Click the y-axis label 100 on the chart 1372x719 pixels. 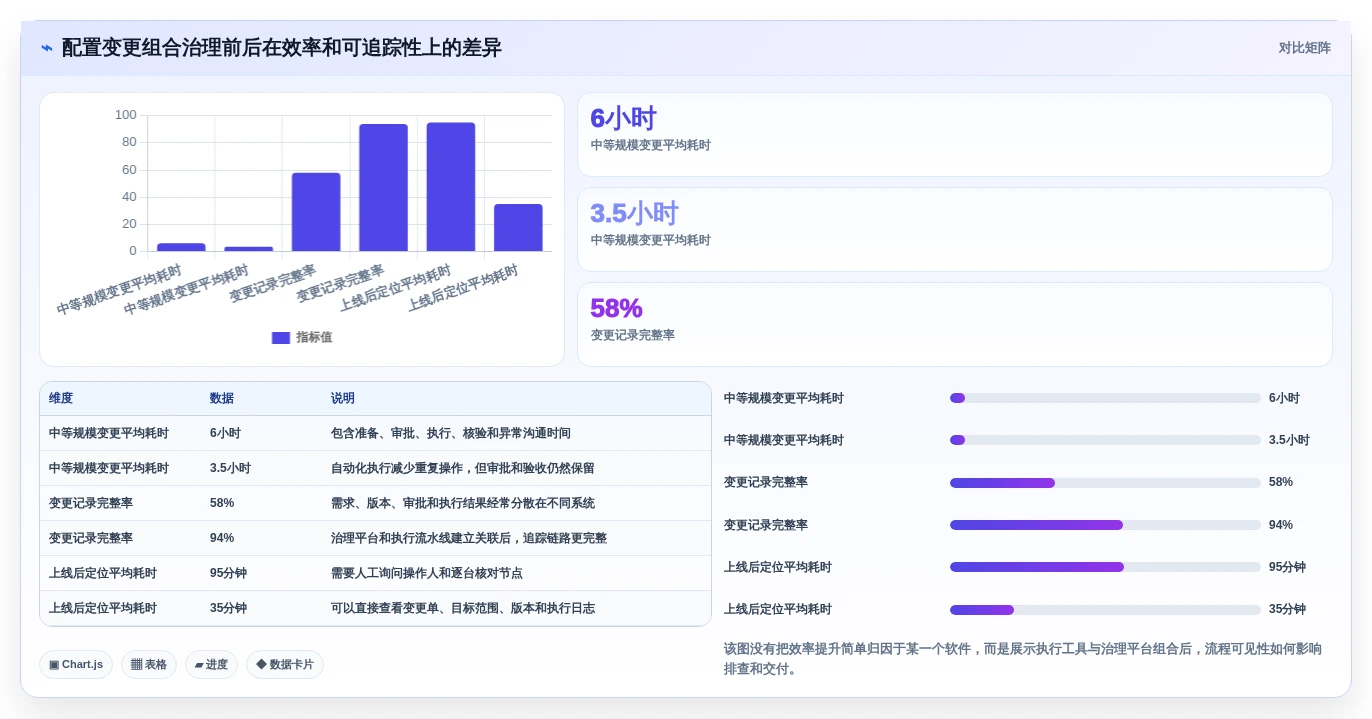125,115
